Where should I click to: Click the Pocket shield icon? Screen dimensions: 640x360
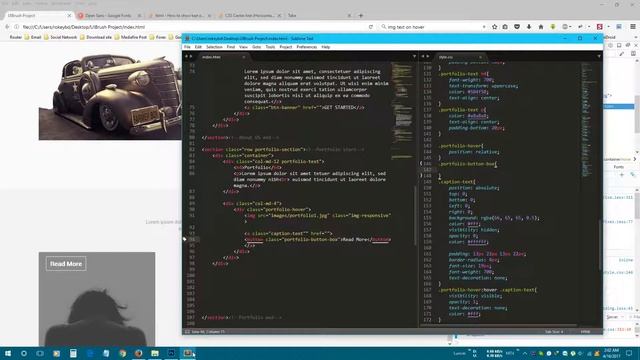(517, 27)
